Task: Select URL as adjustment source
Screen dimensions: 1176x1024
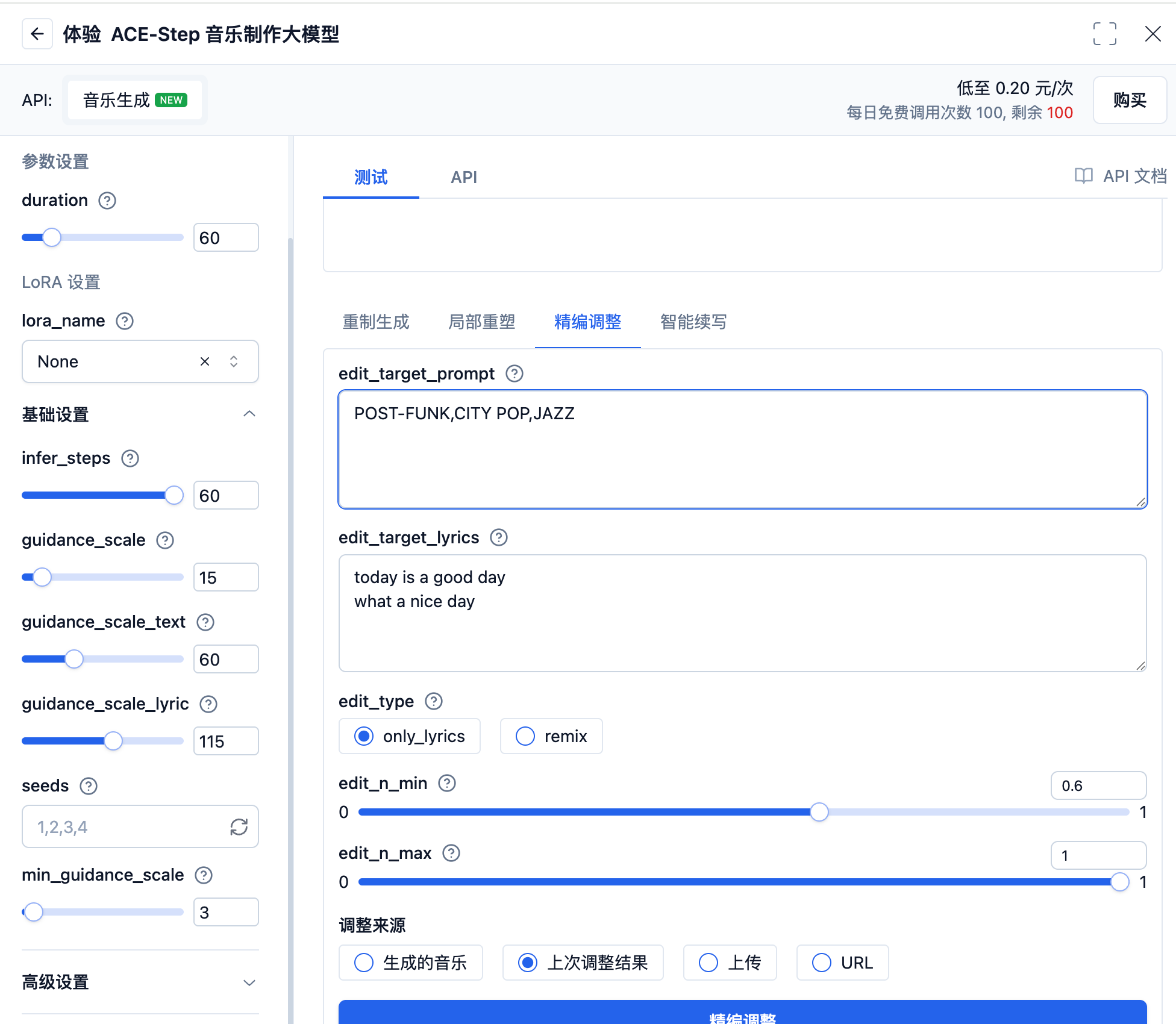Action: [821, 963]
